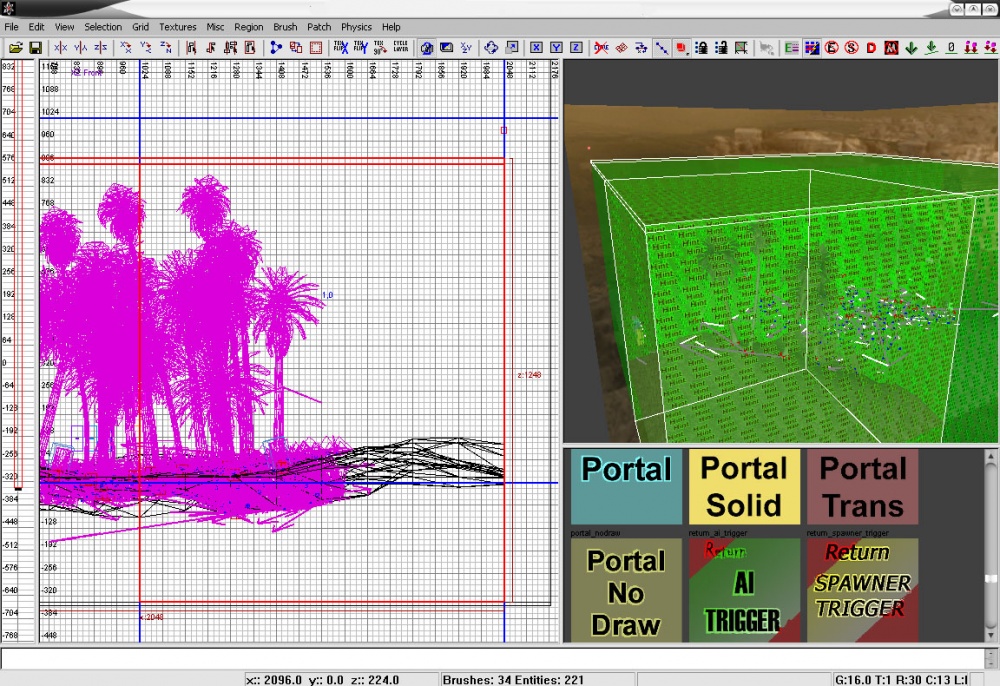Click the XYZ view switch icon

tap(466, 48)
